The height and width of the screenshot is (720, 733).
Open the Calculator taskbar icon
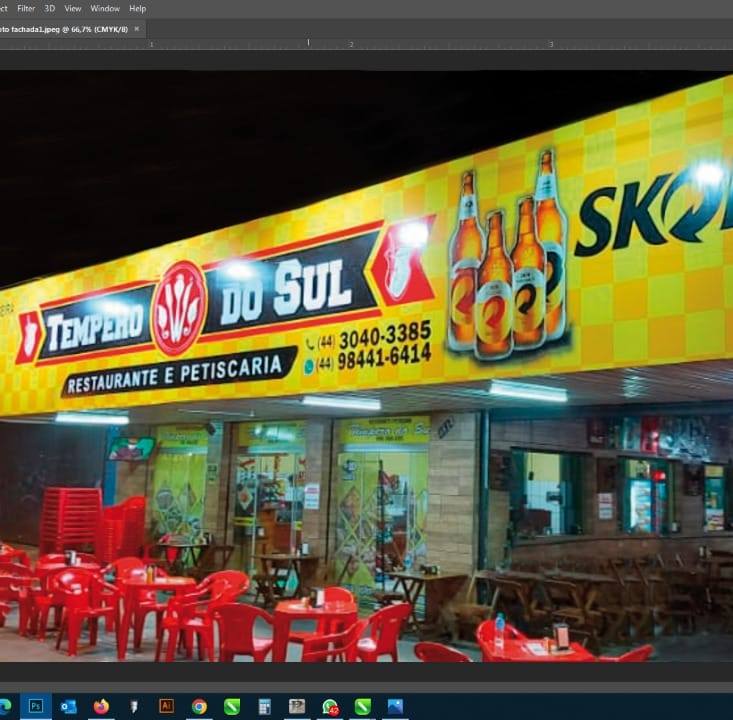[265, 706]
